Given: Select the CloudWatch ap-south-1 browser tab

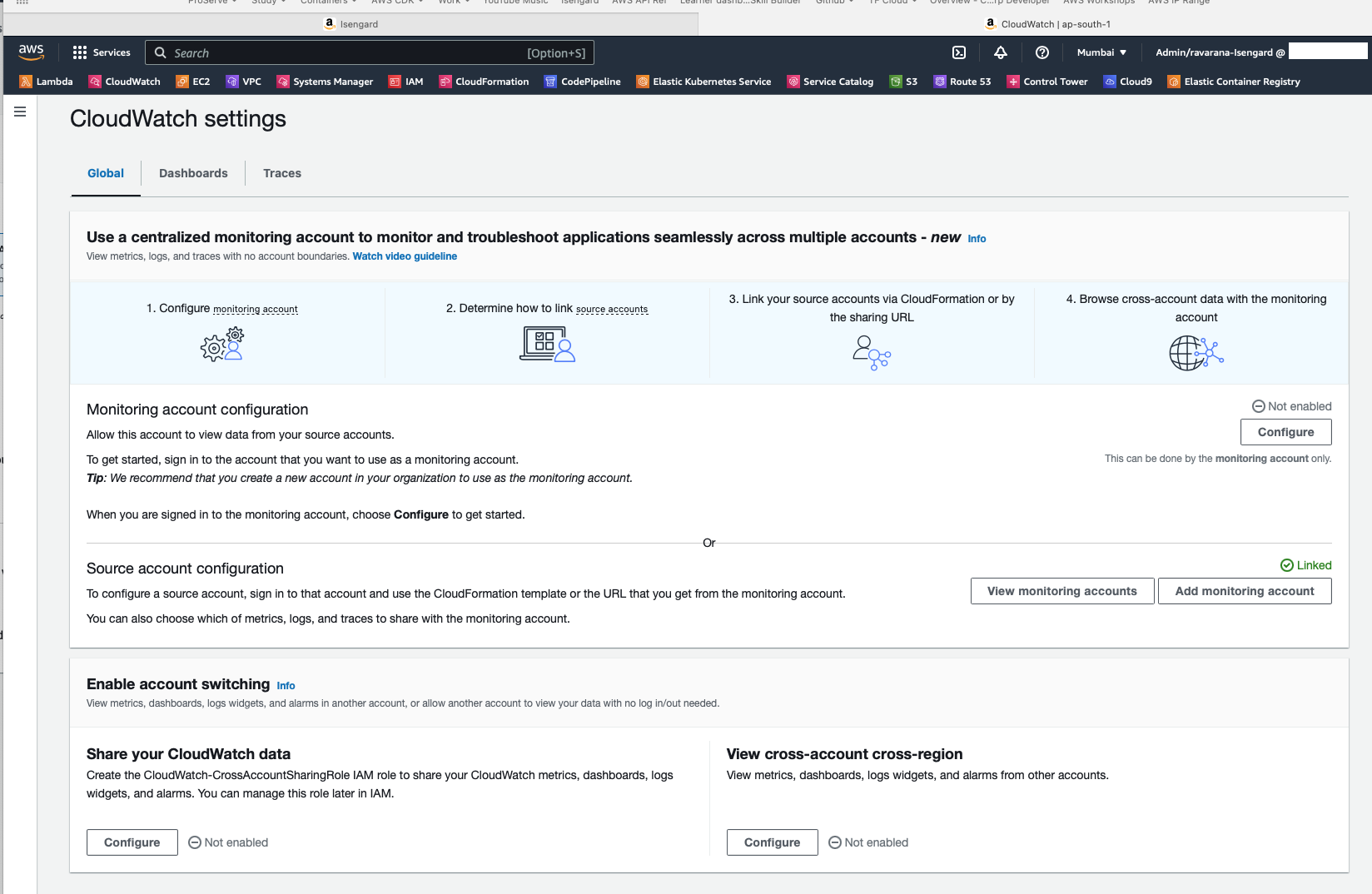Looking at the screenshot, I should click(x=1048, y=24).
